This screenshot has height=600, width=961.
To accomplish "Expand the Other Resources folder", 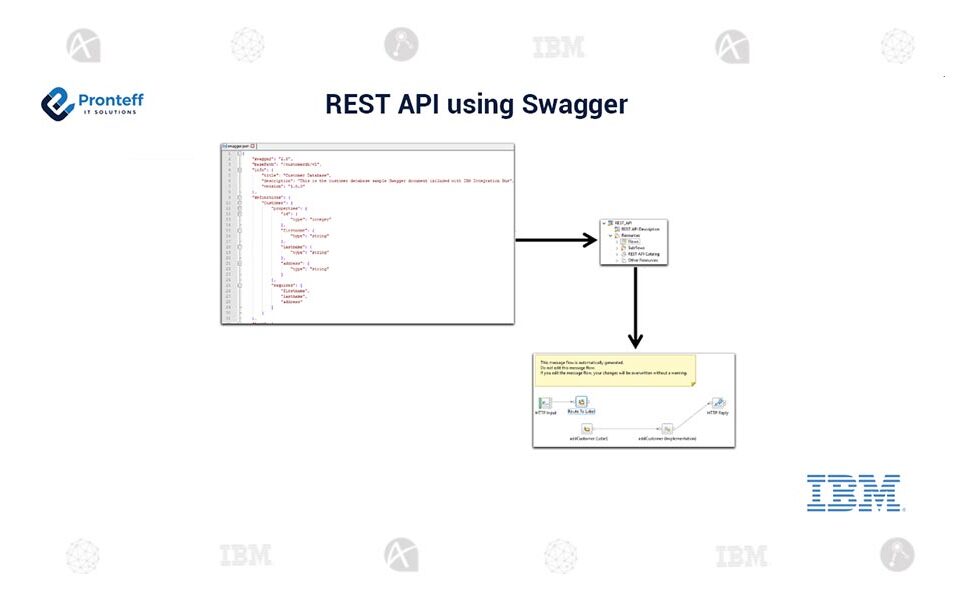I will click(x=616, y=261).
